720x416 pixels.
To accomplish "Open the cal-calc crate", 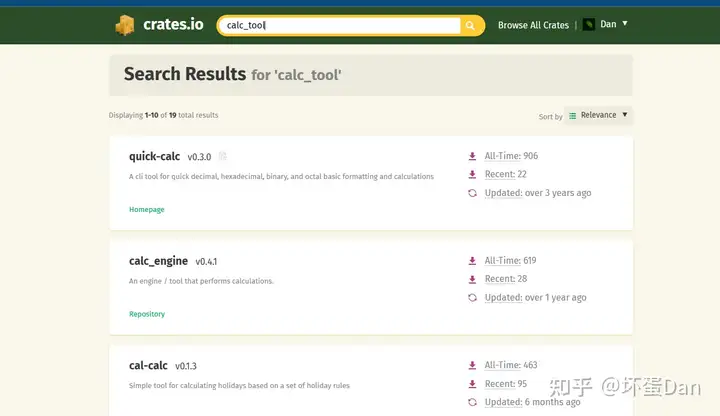I will 148,365.
